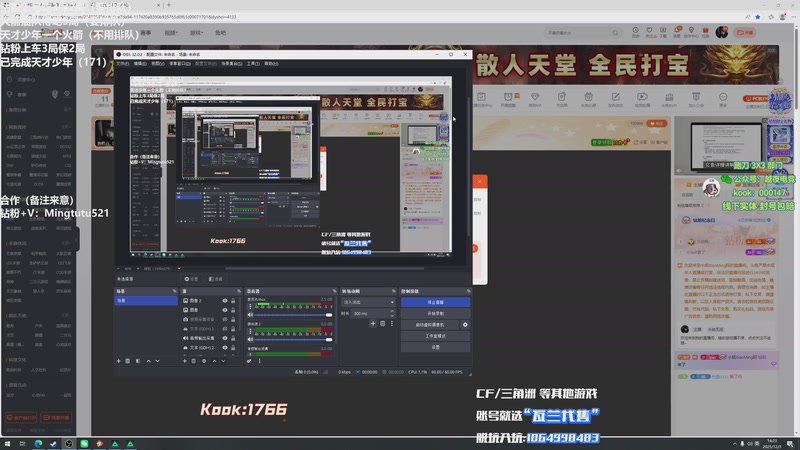Open Edge browser from taskbar
Screen dimensions: 800x450
point(38,444)
